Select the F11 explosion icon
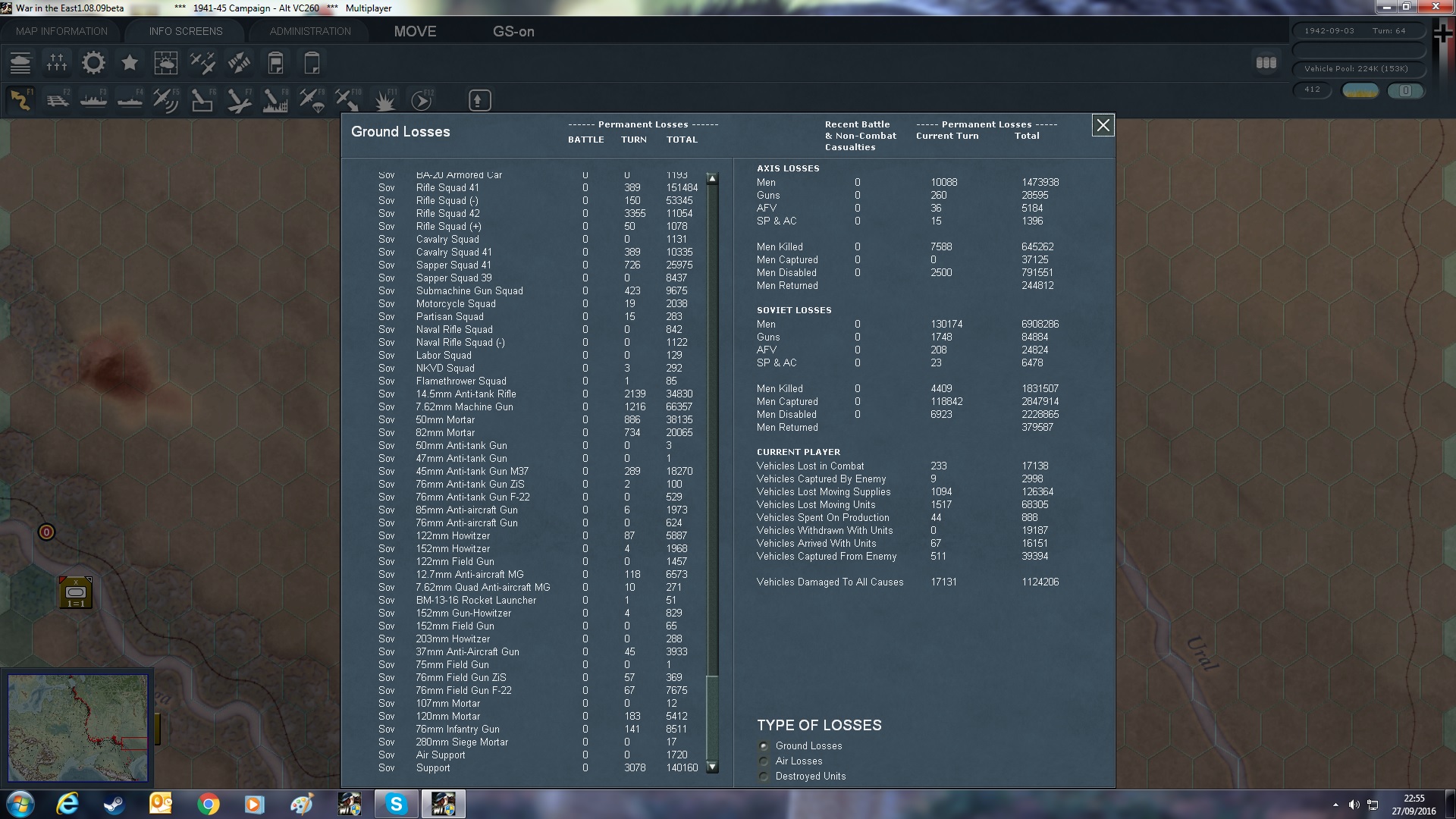Screen dimensions: 1456x819 [x=385, y=100]
